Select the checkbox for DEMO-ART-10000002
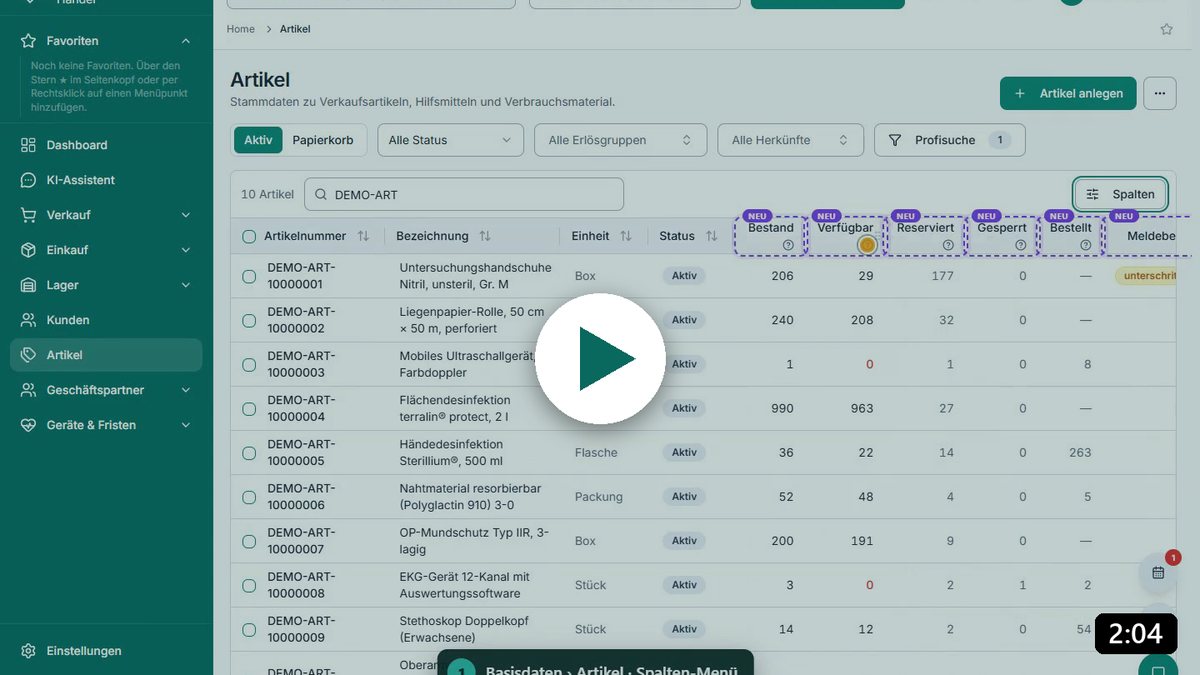Image resolution: width=1200 pixels, height=675 pixels. pos(249,320)
